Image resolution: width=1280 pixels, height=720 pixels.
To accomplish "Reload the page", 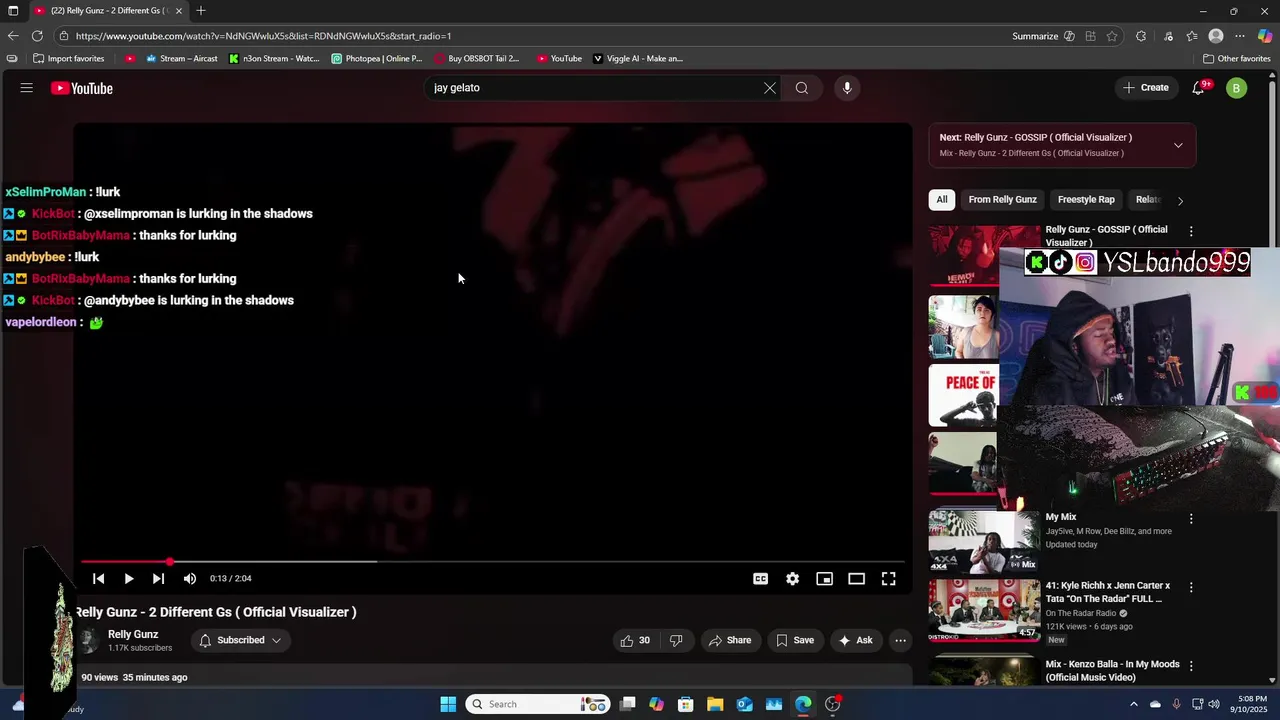I will click(x=37, y=36).
